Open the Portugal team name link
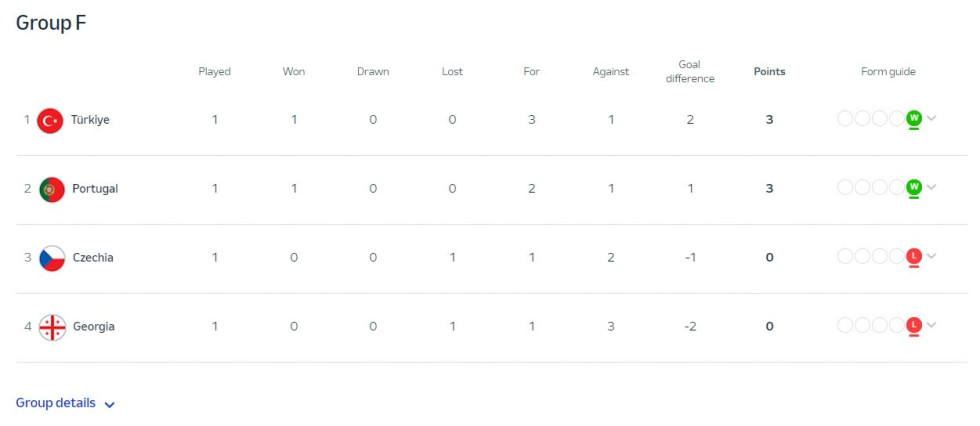The width and height of the screenshot is (980, 426). click(x=95, y=189)
